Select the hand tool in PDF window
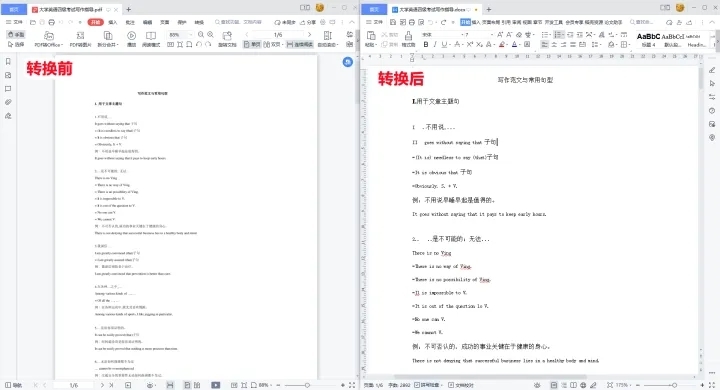720x390 pixels. (x=16, y=34)
